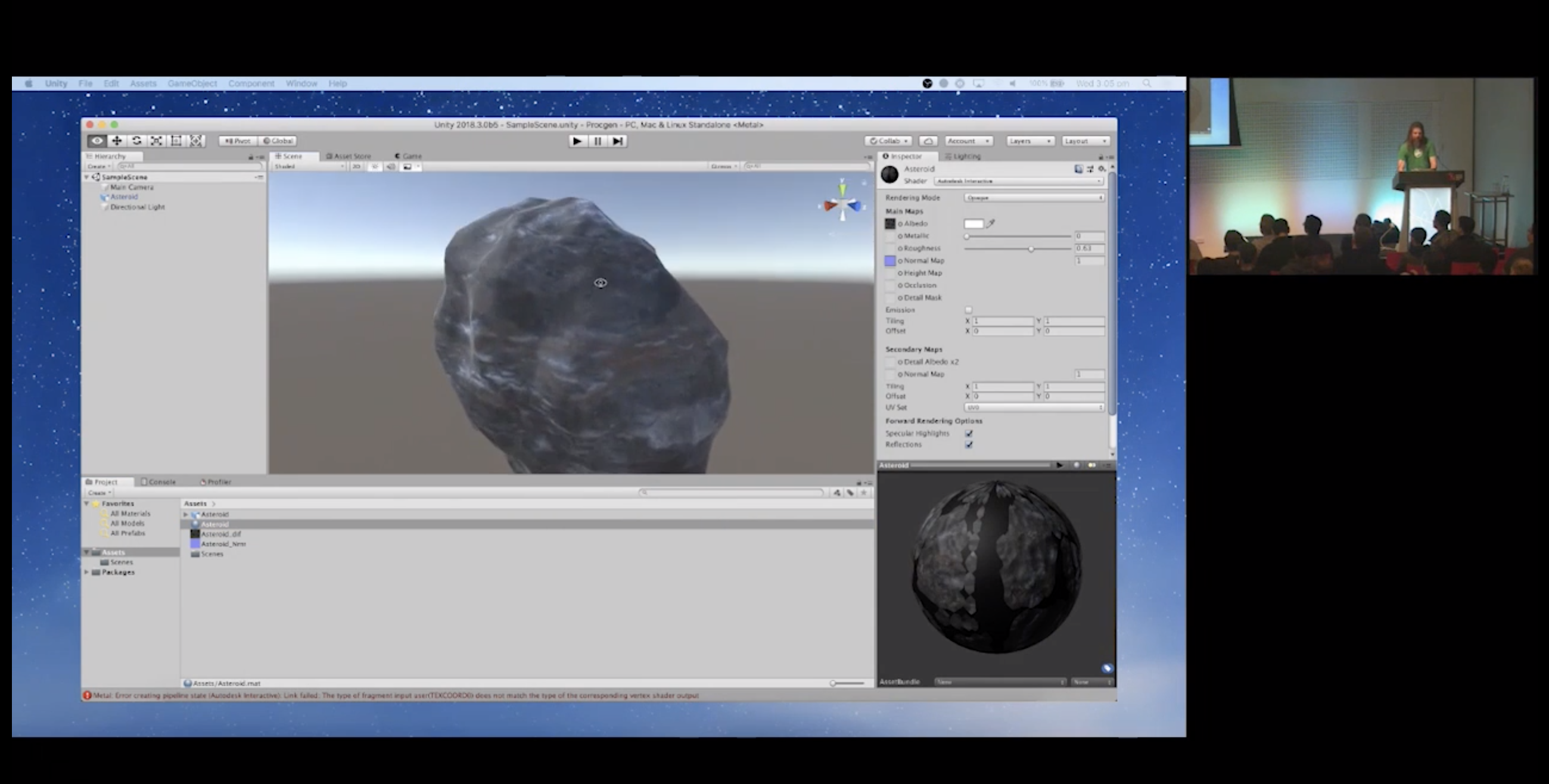The height and width of the screenshot is (784, 1549).
Task: Enable the Emission checkbox
Action: click(x=968, y=310)
